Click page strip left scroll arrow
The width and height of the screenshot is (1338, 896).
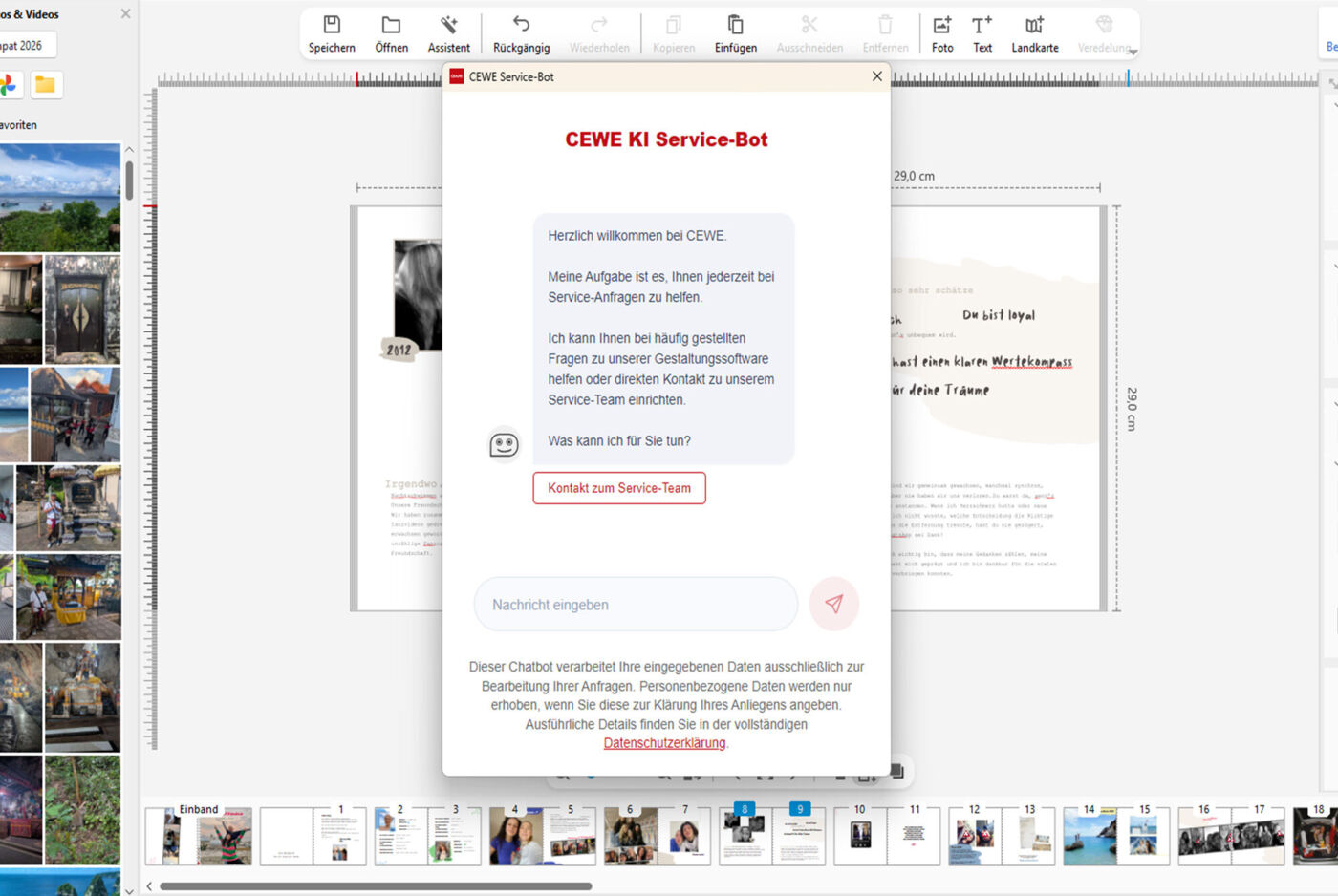point(149,886)
